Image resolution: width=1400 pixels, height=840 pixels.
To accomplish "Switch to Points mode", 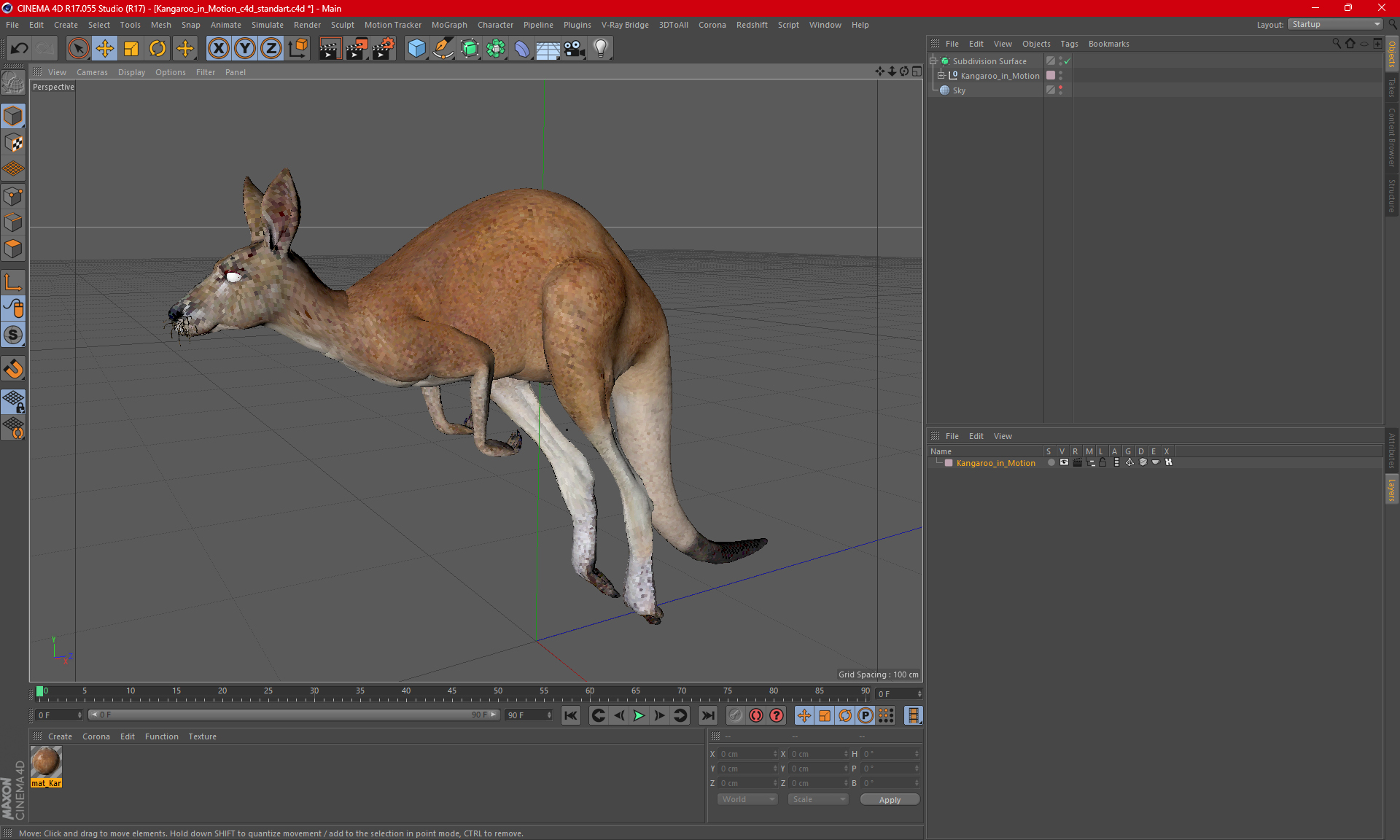I will coord(13,196).
